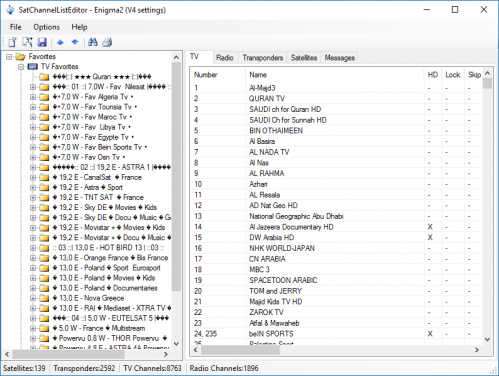Click the TV Favorites monitor icon

pyautogui.click(x=33, y=67)
